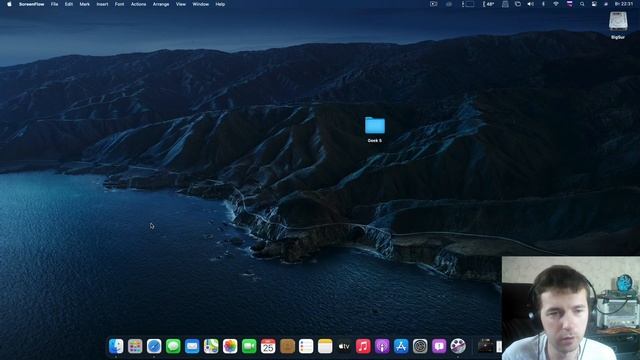
Task: Open Finder from the Dock
Action: pos(116,346)
